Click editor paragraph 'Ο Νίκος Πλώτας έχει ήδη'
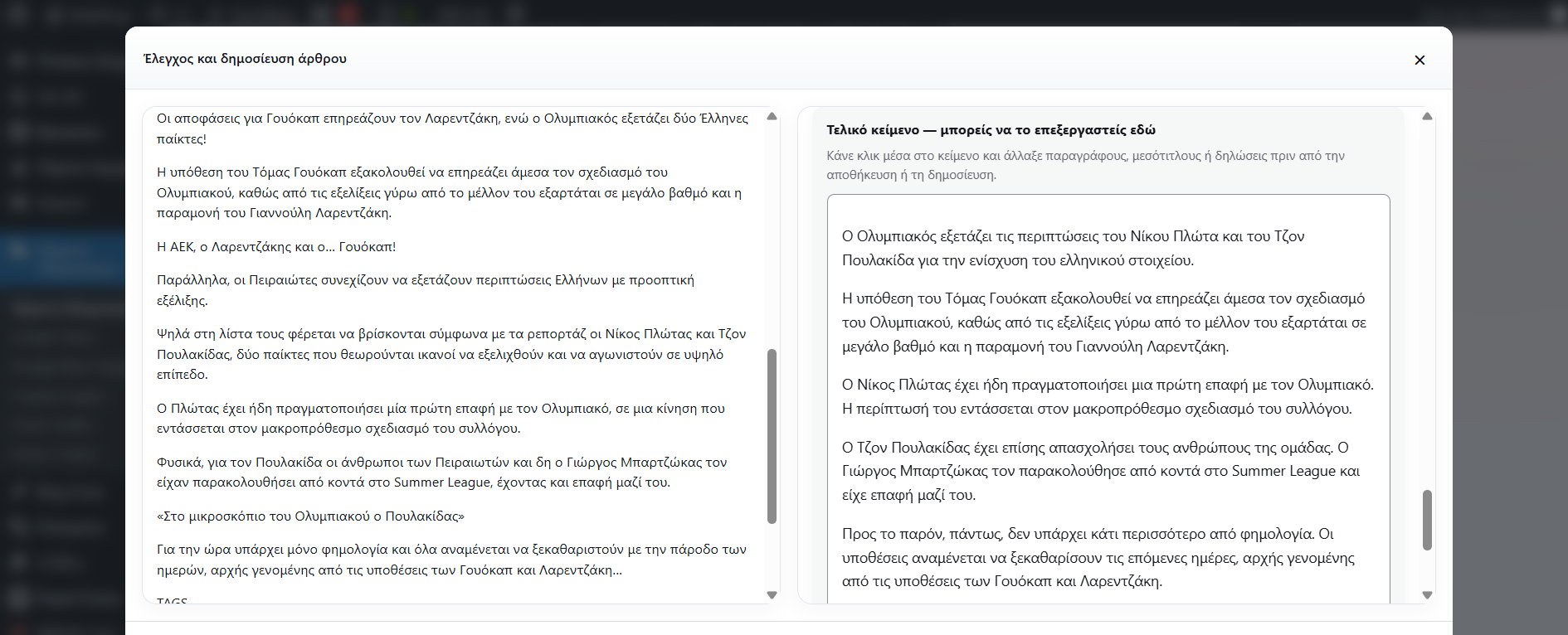Screen dimensions: 1568x635 pos(1108,396)
